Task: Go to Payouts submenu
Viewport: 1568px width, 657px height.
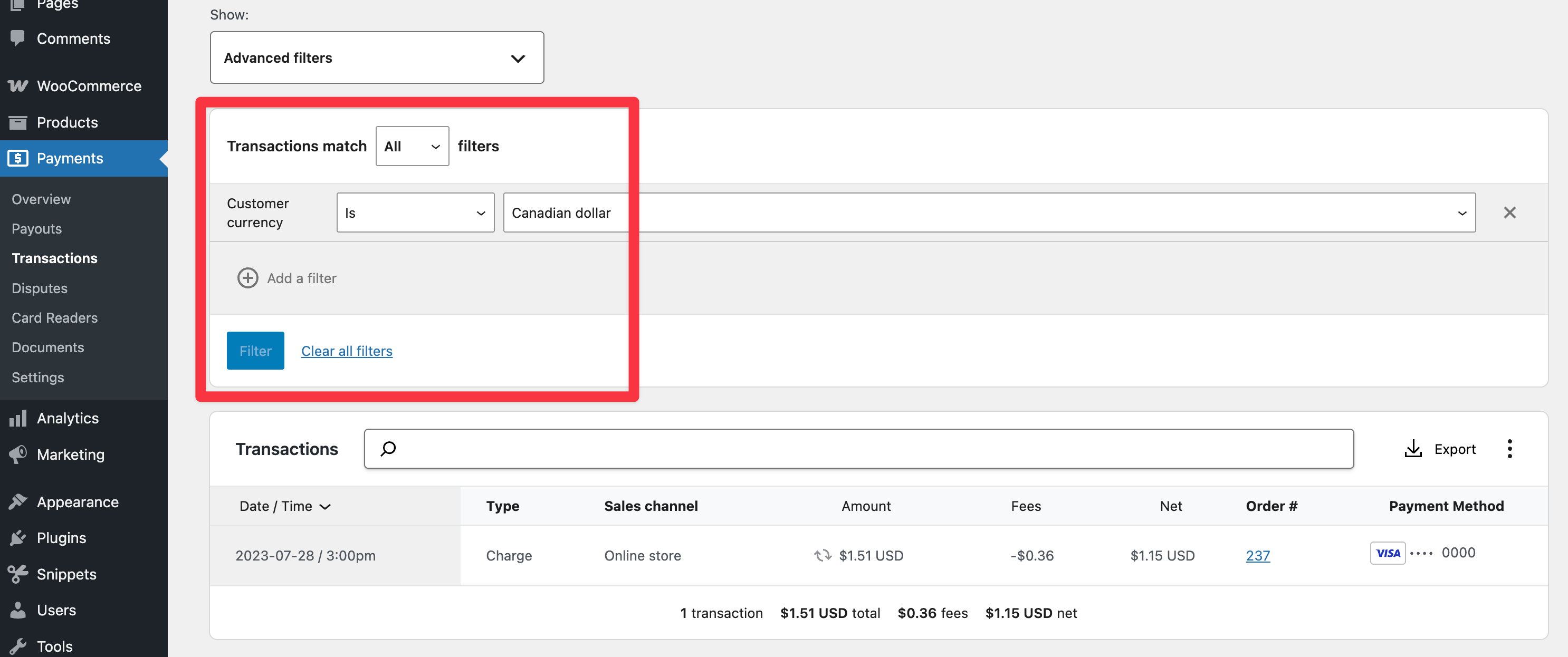Action: click(36, 229)
